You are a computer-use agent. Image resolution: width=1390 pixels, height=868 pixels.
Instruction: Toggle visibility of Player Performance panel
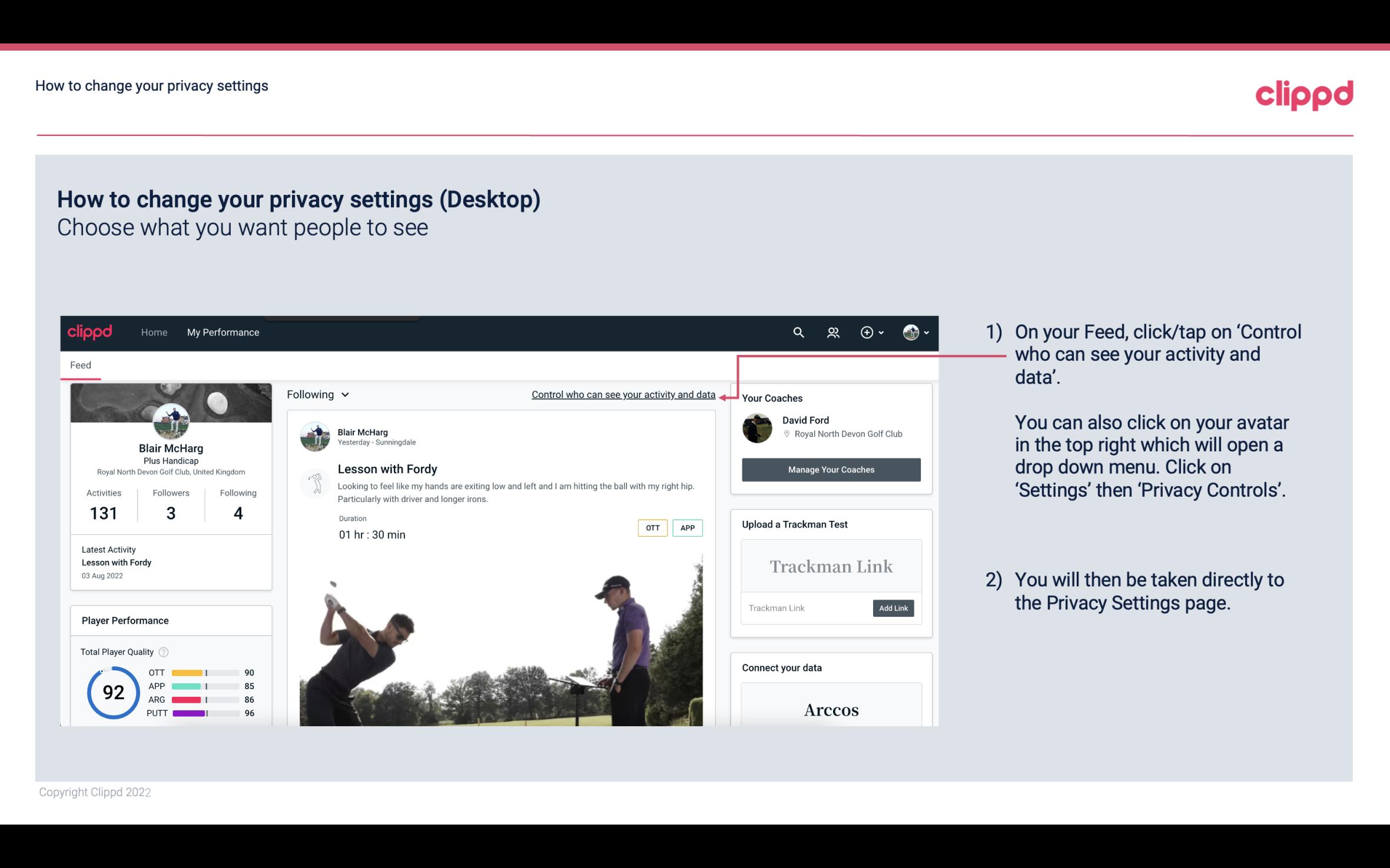[124, 620]
